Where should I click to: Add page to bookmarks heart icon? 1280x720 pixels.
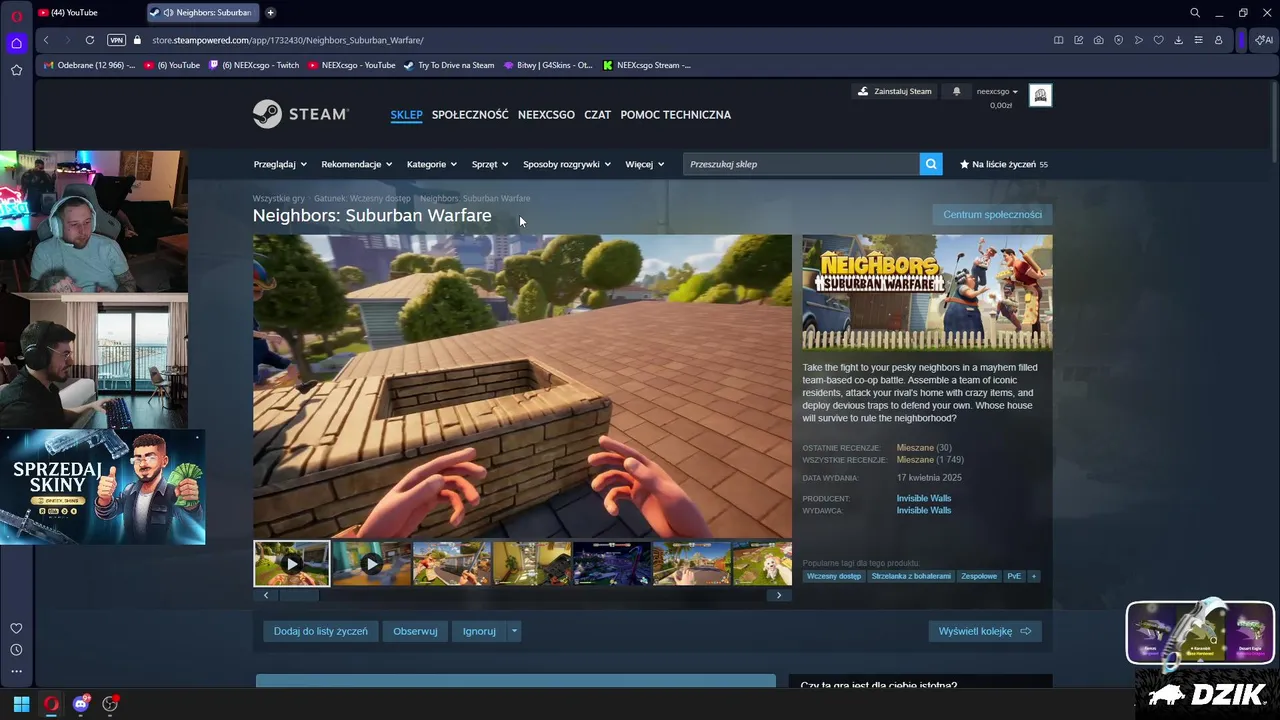coord(1159,40)
